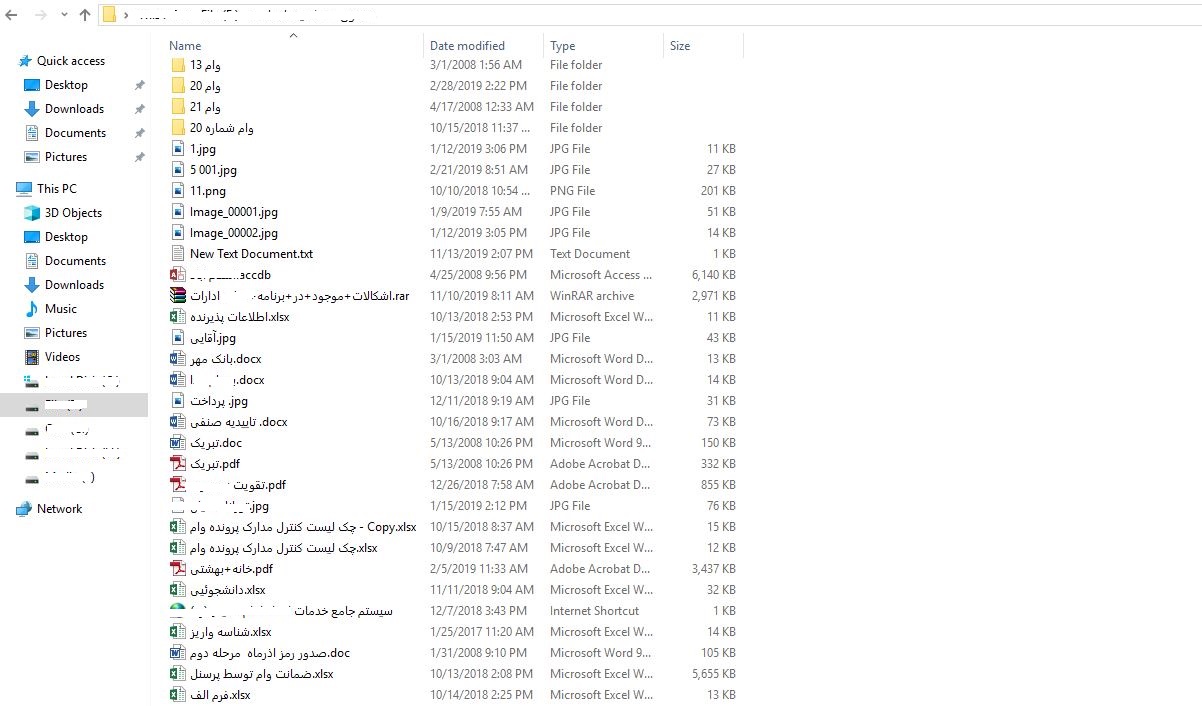Screen dimensions: 1202x706
Task: Open the recent locations dropdown arrow
Action: click(x=63, y=15)
